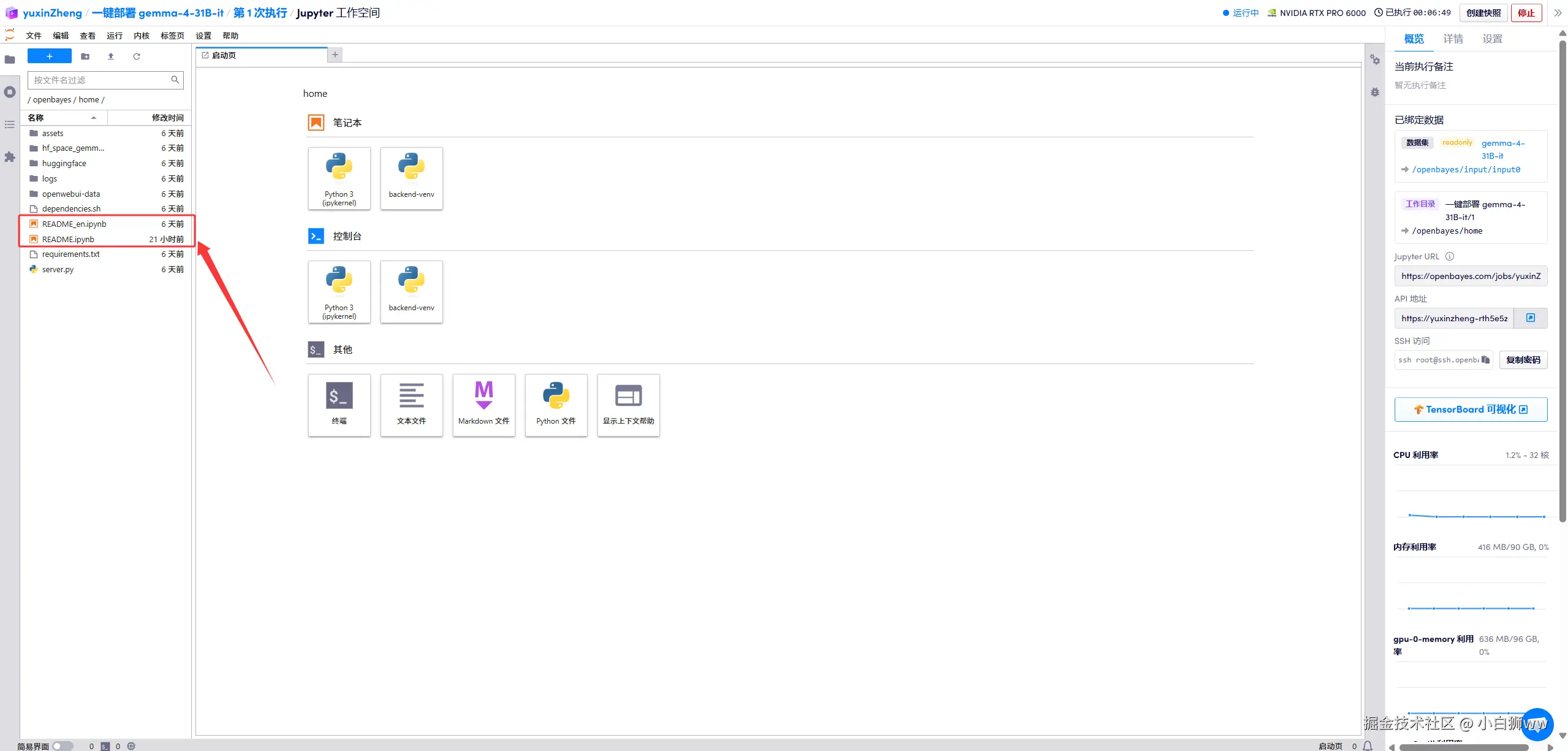Launch the Markdown file tile
The image size is (1568, 751).
[x=483, y=405]
